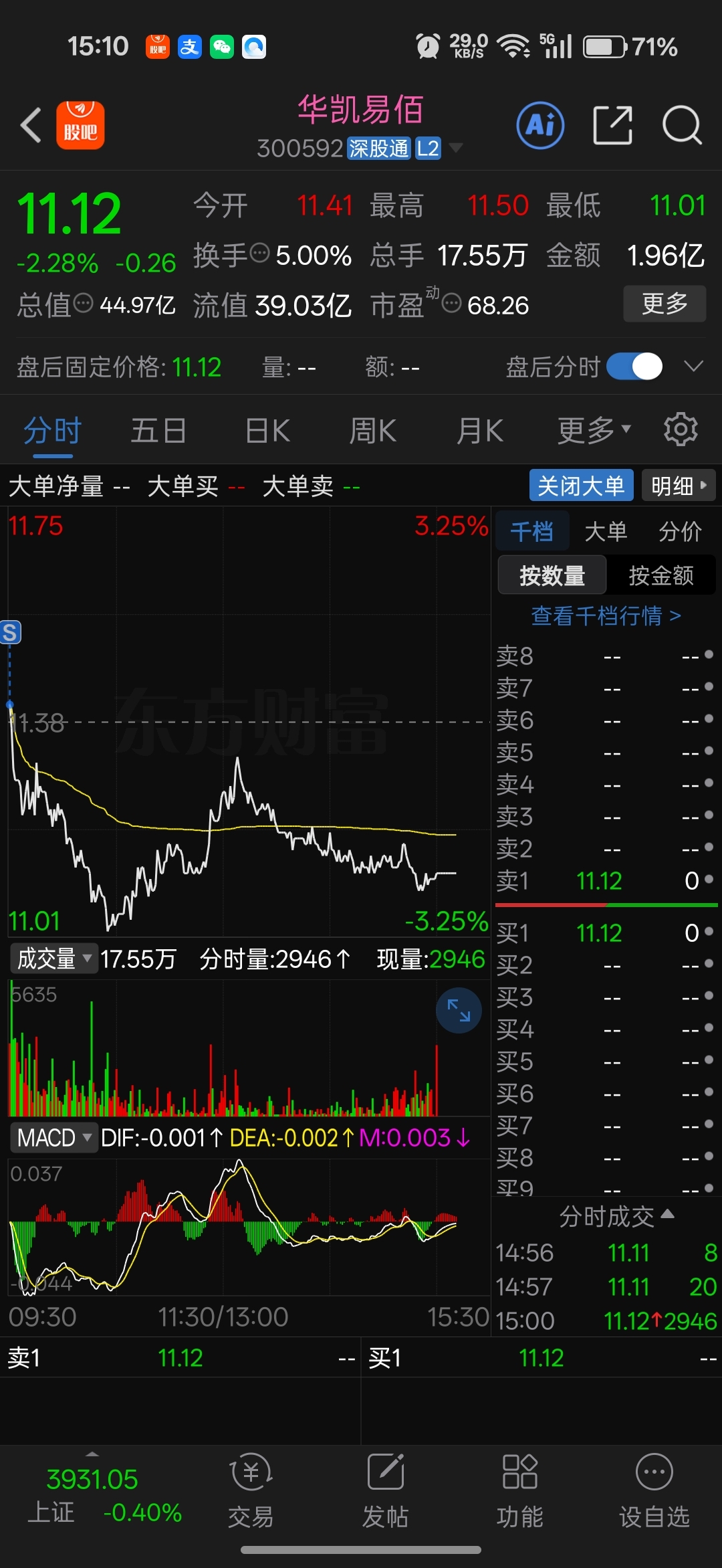
Task: Tap the alarm clock status icon
Action: point(428,46)
